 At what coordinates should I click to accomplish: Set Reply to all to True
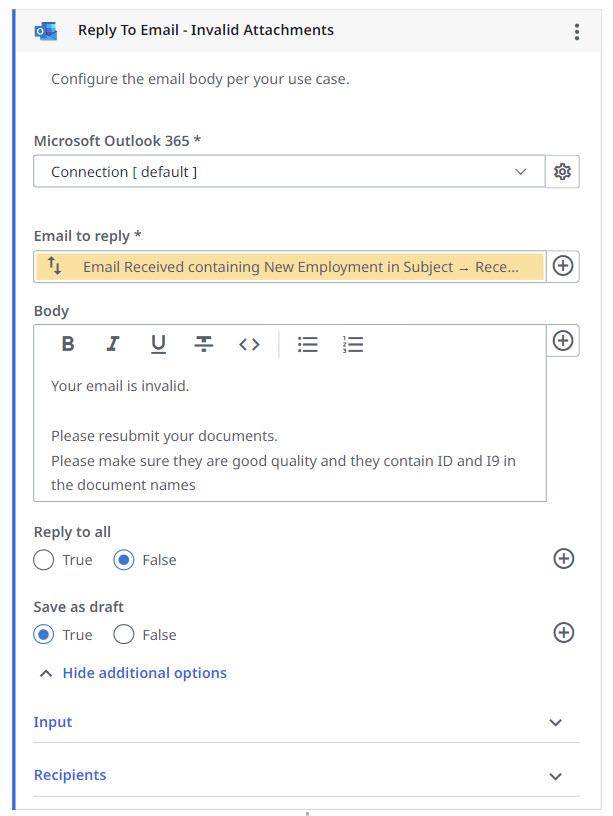pyautogui.click(x=44, y=560)
